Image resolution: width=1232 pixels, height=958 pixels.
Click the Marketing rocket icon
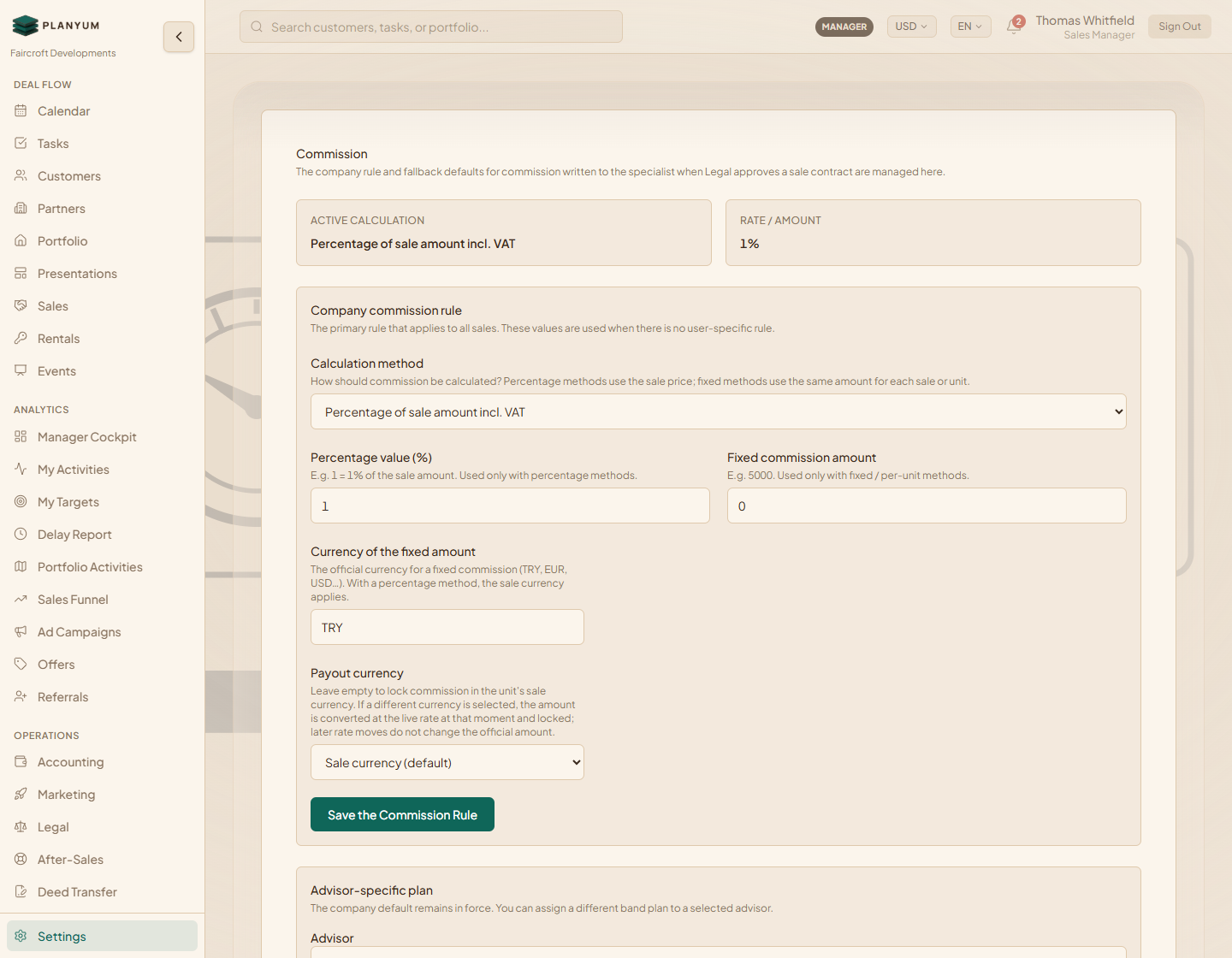point(21,795)
